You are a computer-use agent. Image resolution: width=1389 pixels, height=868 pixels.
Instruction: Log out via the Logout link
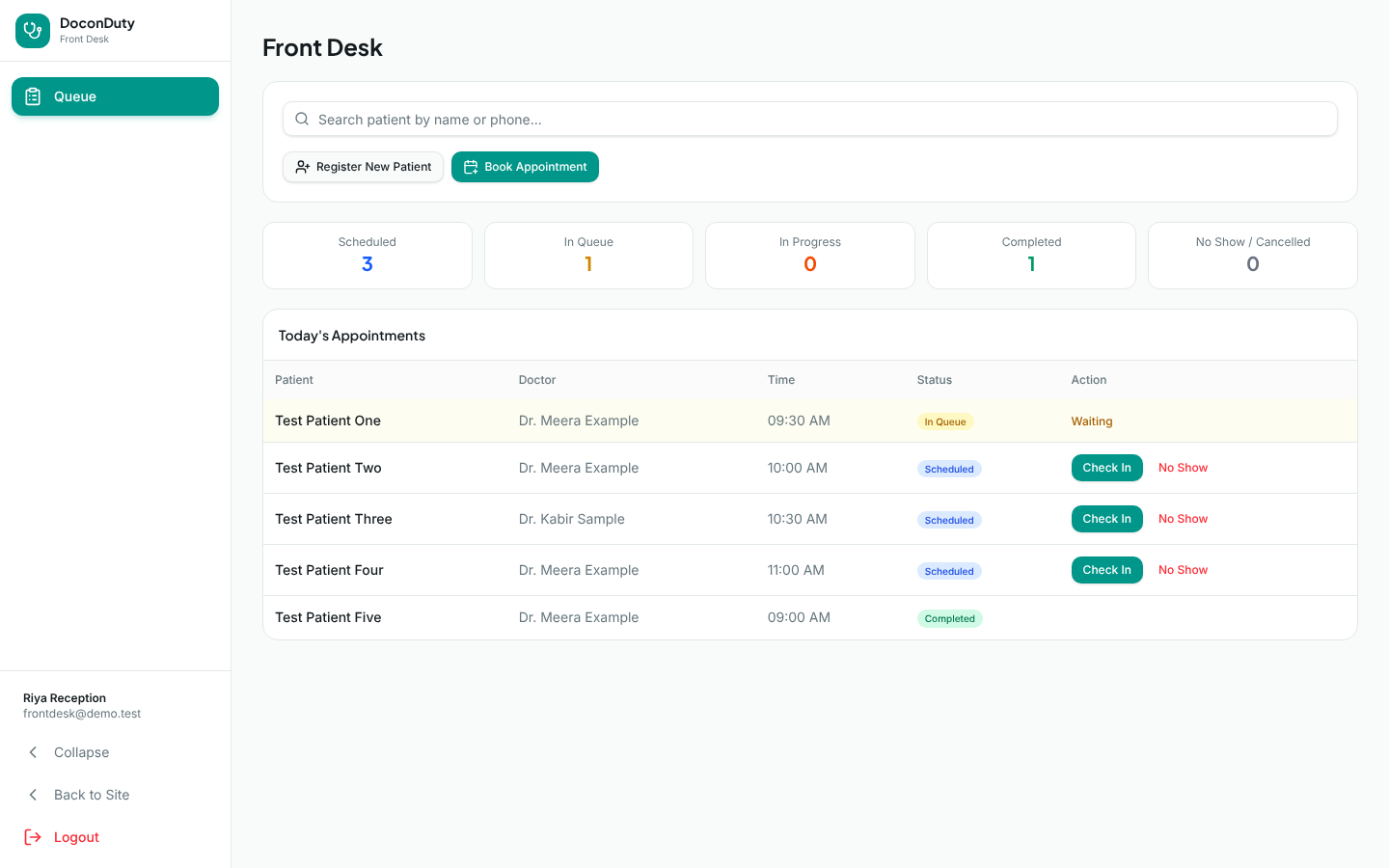(115, 837)
